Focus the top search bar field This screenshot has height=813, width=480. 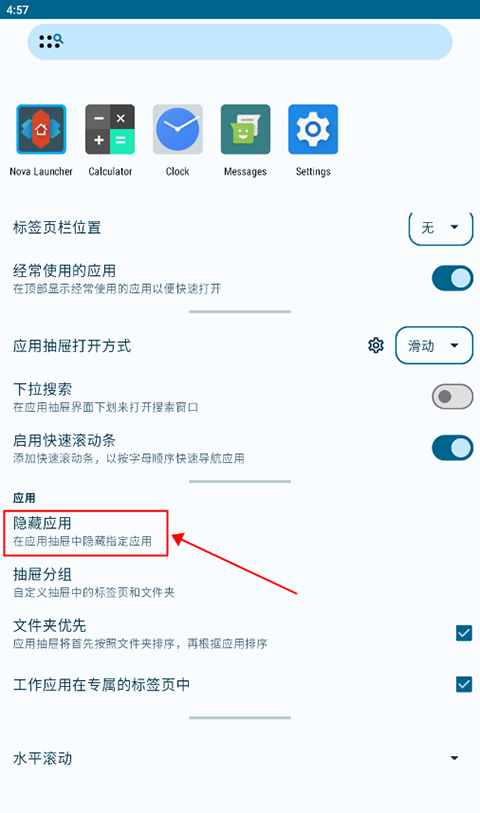(240, 41)
